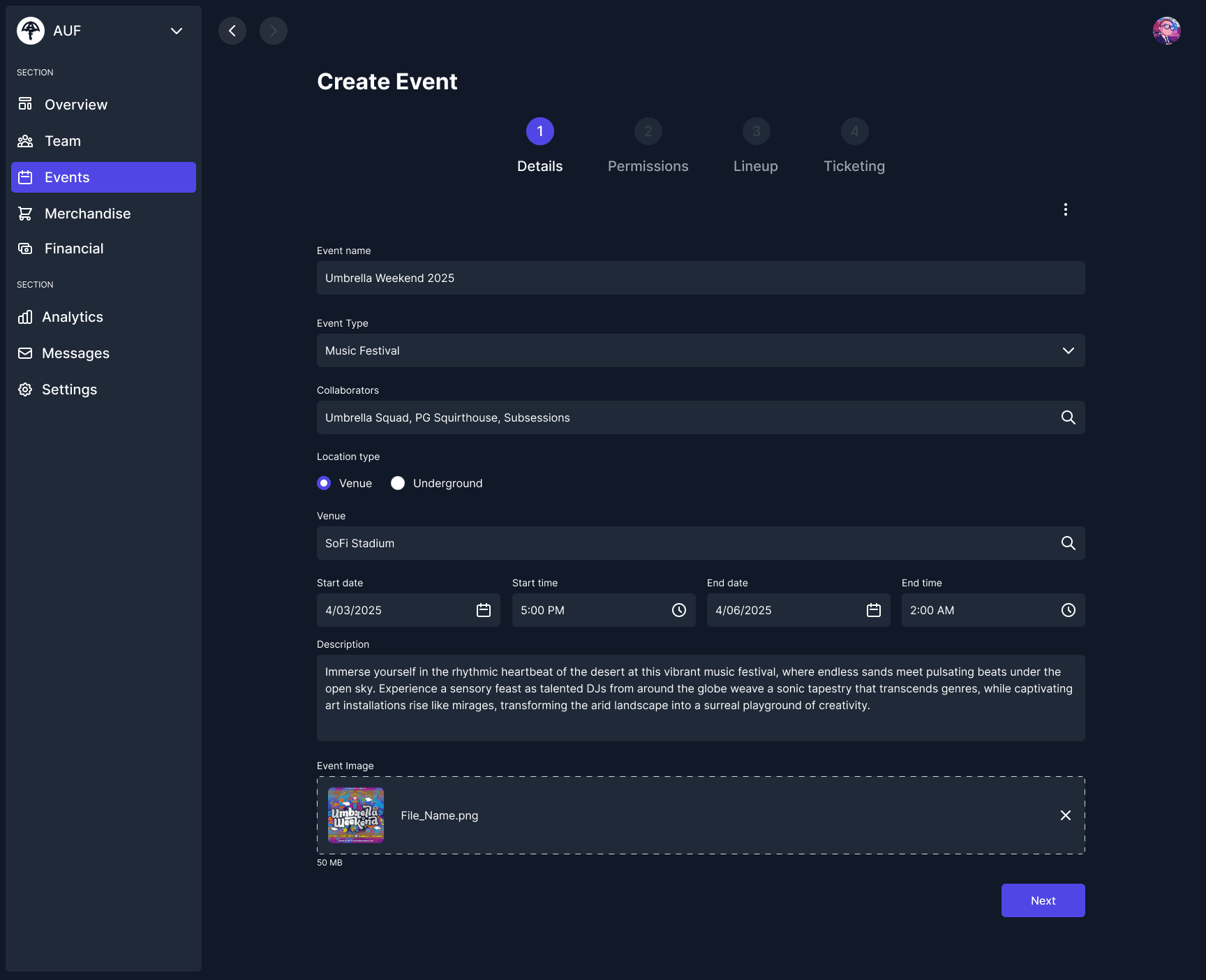This screenshot has width=1206, height=980.
Task: Remove the uploaded File_Name.png image
Action: (x=1065, y=815)
